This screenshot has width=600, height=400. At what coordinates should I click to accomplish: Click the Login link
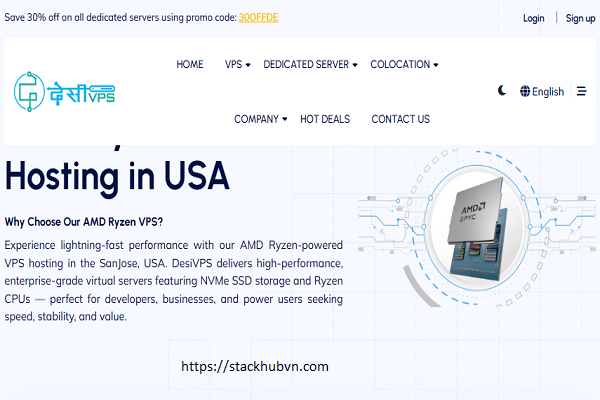[x=533, y=18]
